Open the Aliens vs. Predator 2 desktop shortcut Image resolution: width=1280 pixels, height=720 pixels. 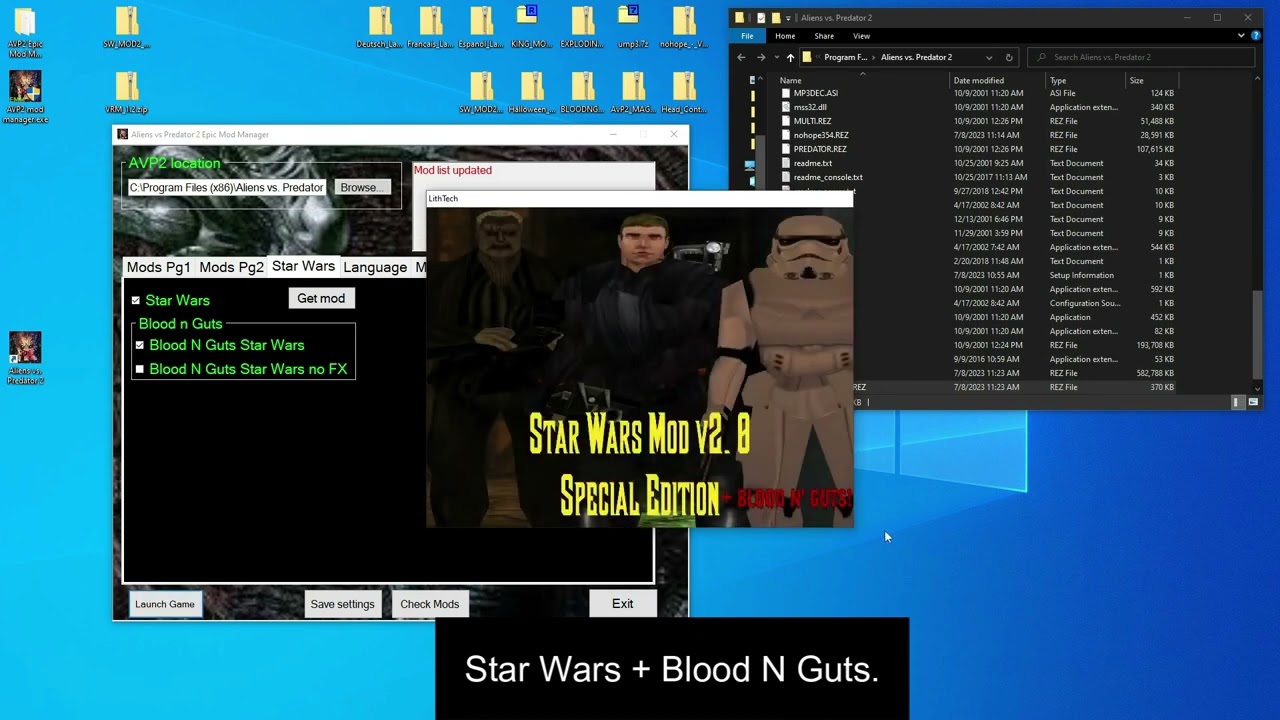tap(25, 358)
